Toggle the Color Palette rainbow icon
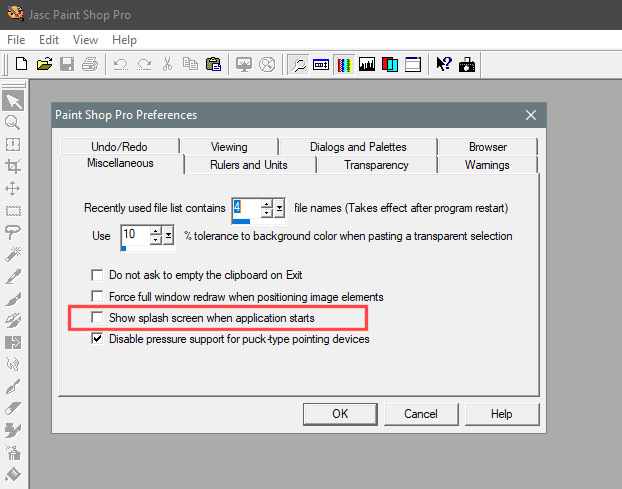 [344, 64]
